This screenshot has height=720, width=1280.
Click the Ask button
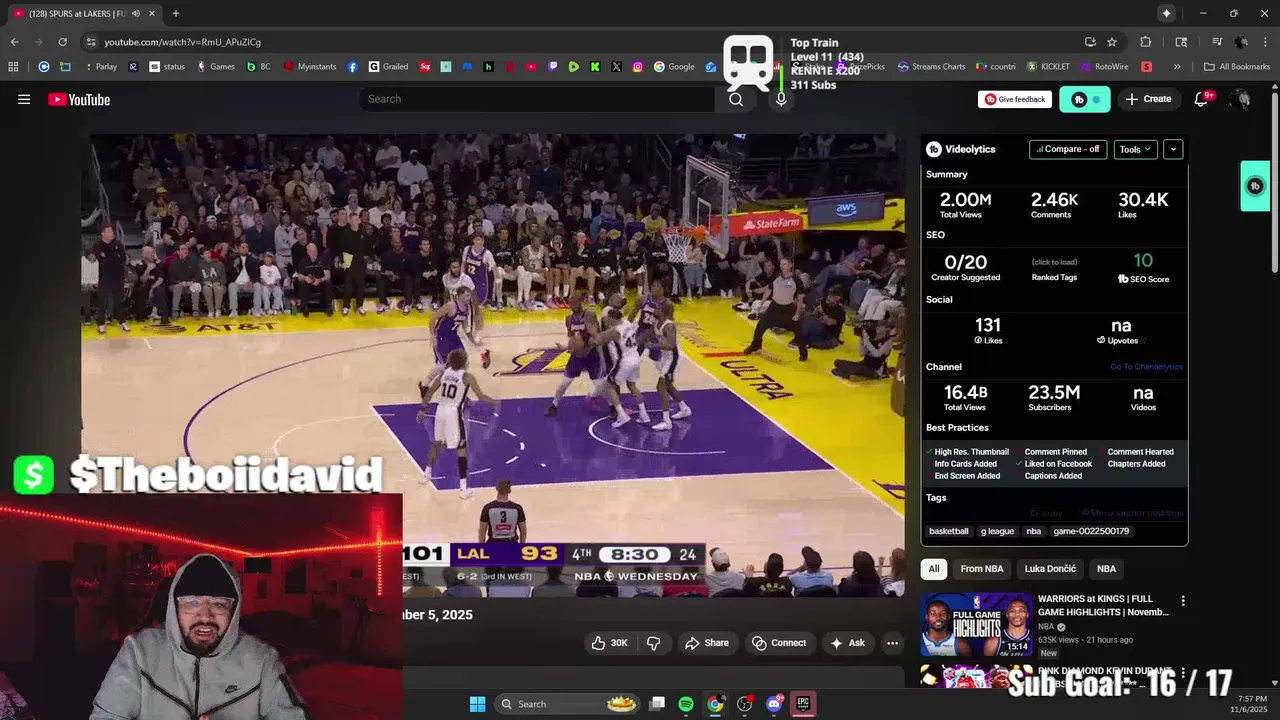(848, 643)
